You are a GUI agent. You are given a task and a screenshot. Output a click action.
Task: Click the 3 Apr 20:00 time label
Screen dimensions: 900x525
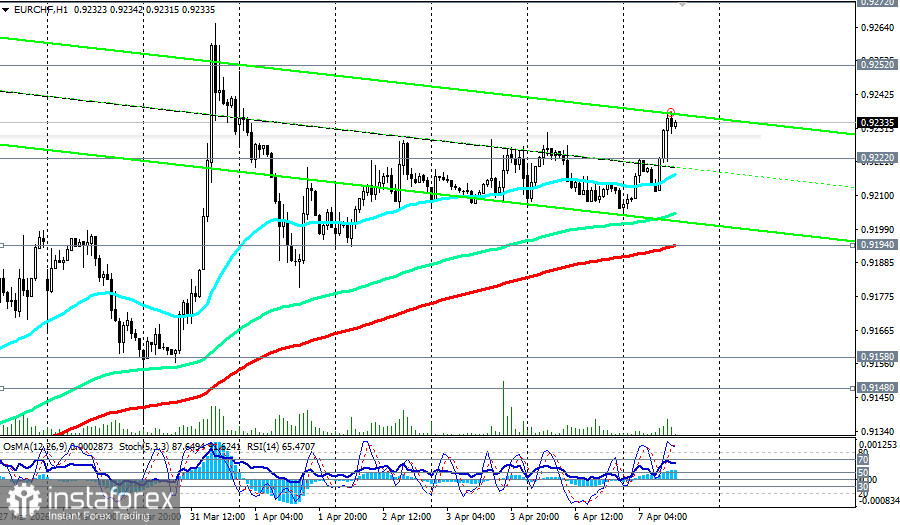535,516
